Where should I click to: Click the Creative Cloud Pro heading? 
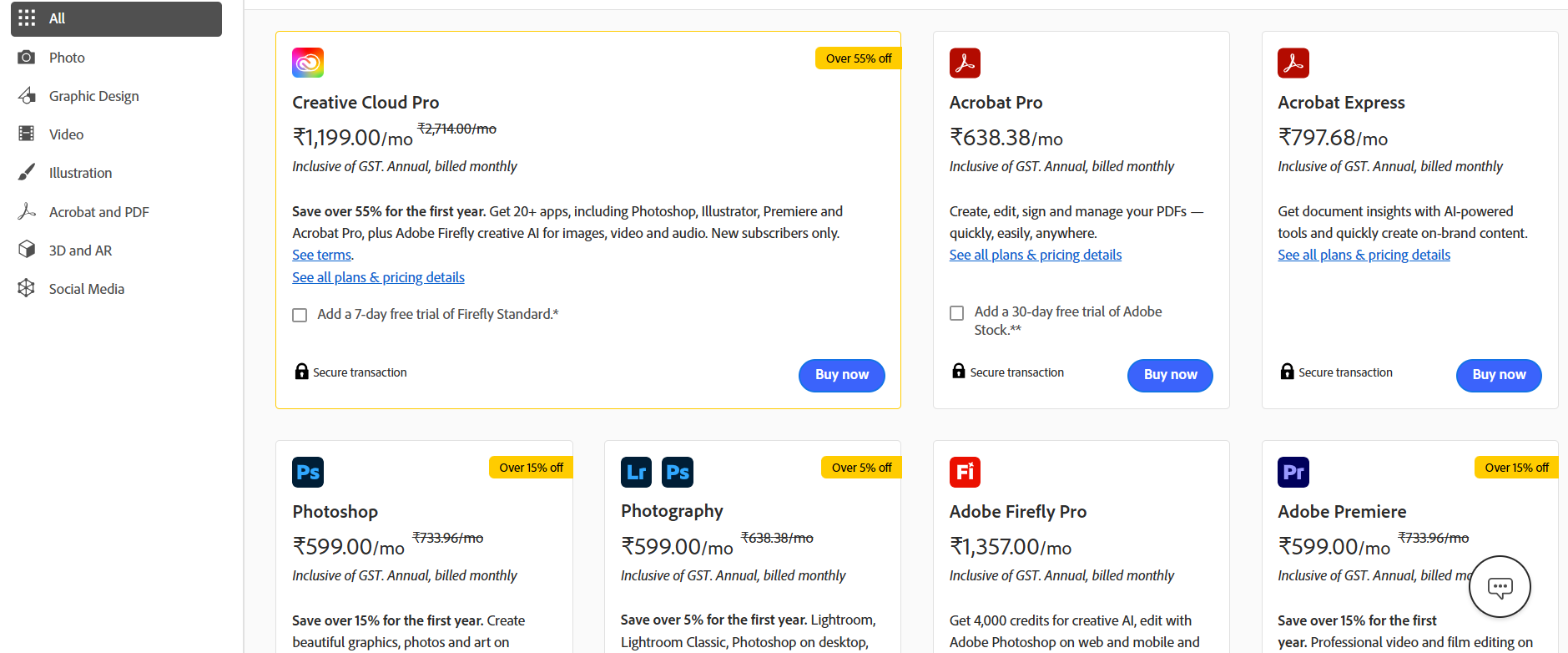pos(366,103)
